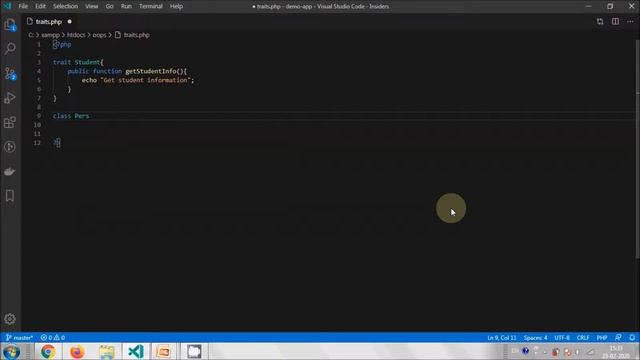Click the taskbar clock
Image resolution: width=640 pixels, height=360 pixels.
click(616, 352)
